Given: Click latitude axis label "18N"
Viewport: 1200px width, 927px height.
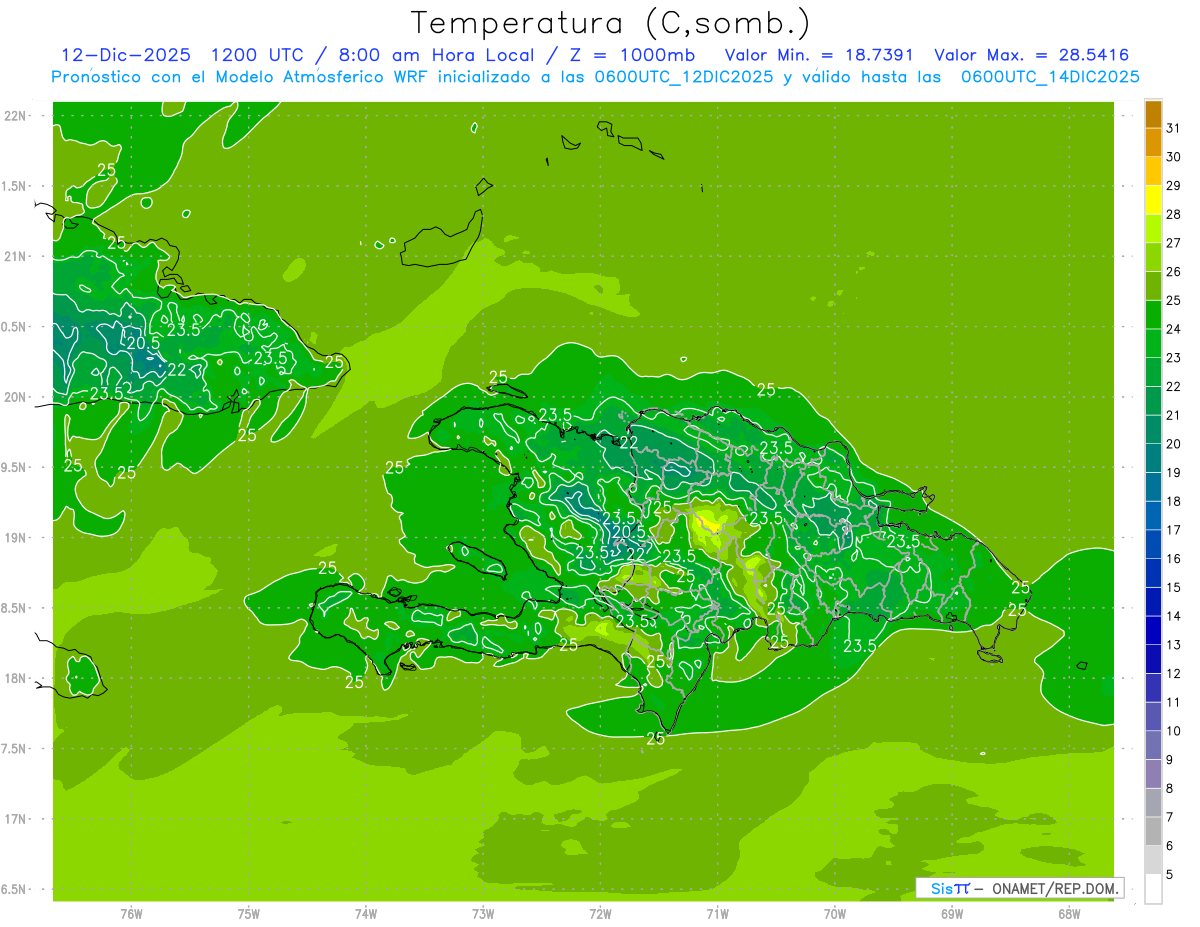Looking at the screenshot, I should (16, 678).
